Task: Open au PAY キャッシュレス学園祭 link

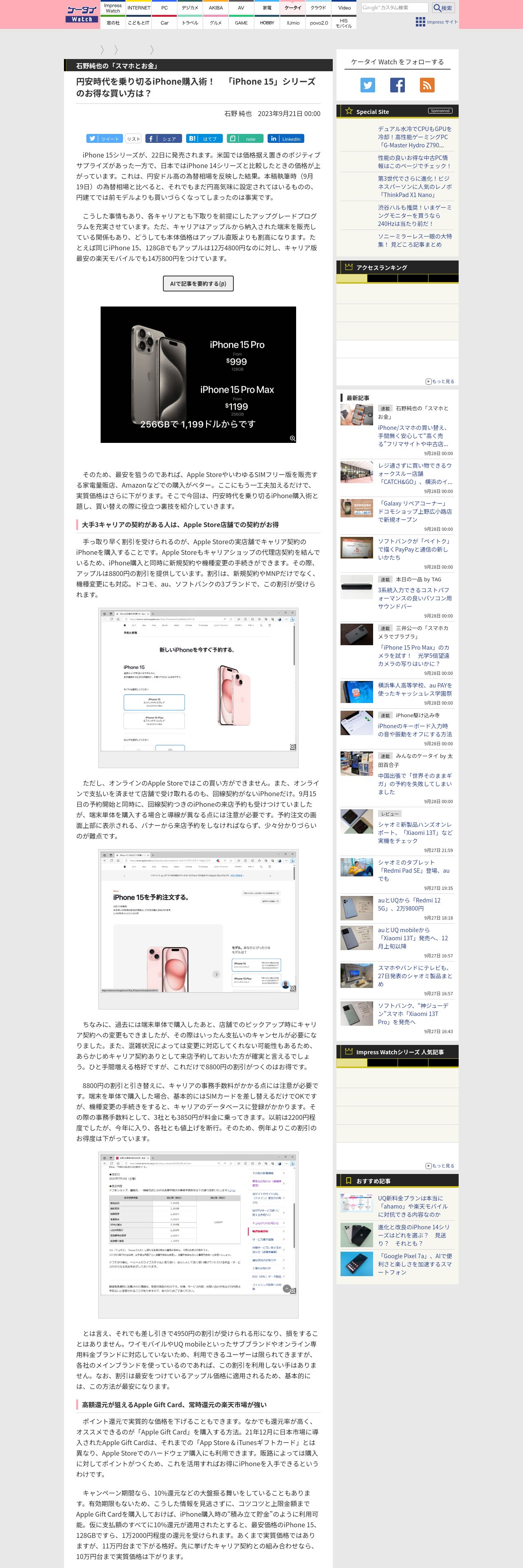Action: (x=415, y=689)
